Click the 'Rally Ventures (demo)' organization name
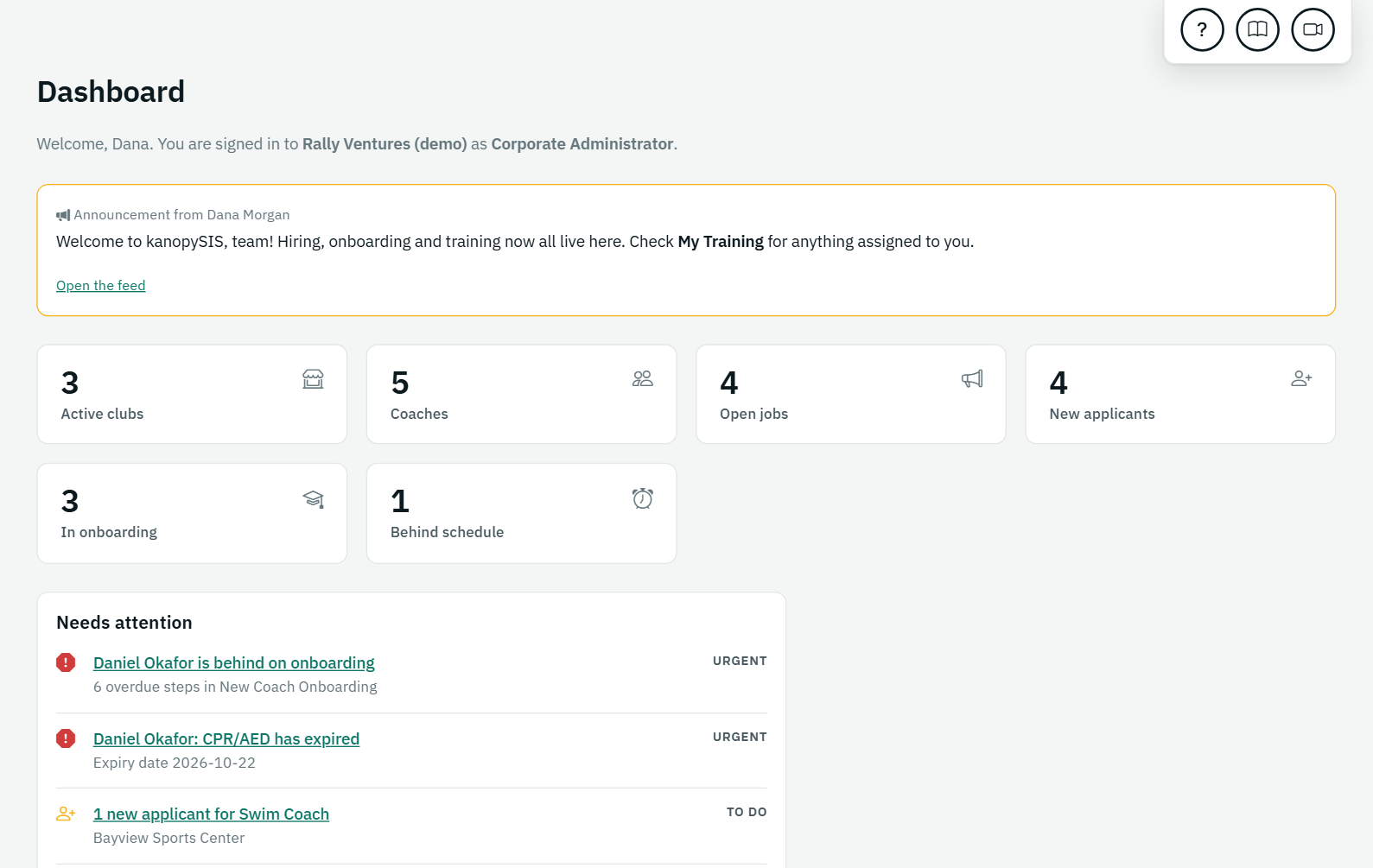This screenshot has width=1373, height=868. 385,144
